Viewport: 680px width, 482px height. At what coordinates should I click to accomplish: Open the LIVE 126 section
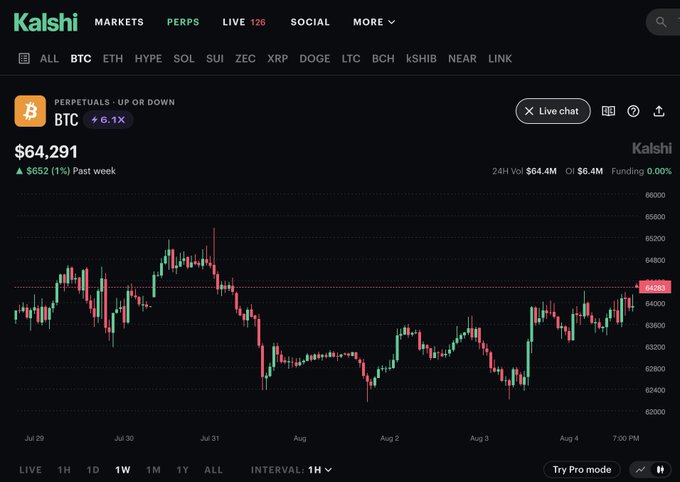point(244,22)
